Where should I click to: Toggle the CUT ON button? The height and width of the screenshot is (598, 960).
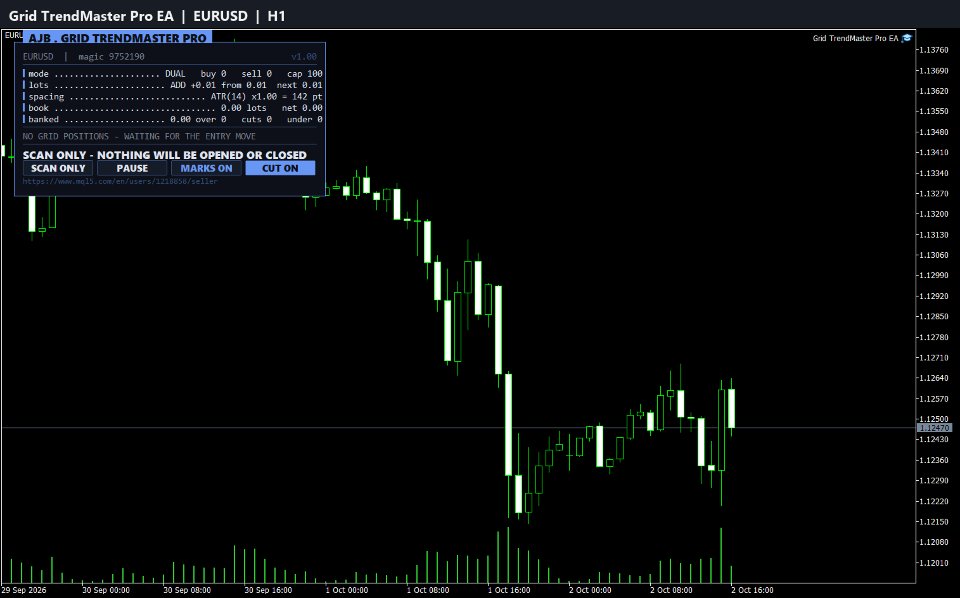click(280, 168)
